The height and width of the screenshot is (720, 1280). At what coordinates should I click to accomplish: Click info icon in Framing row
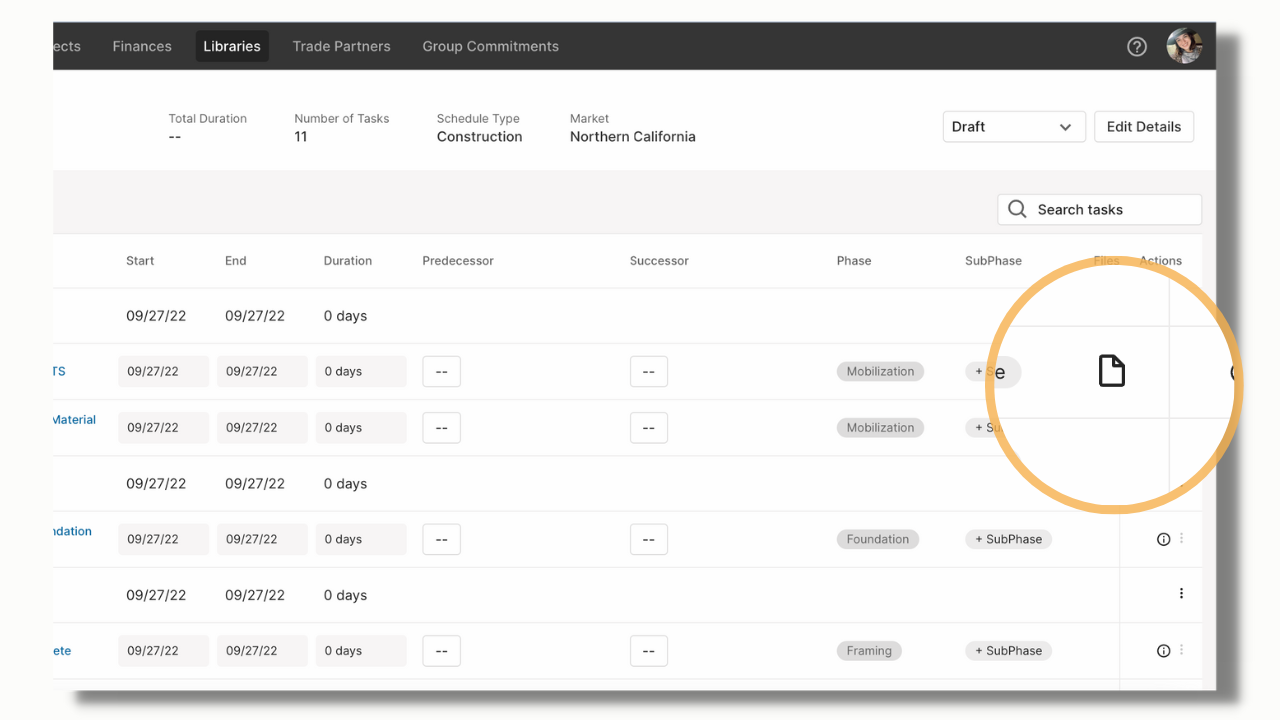[1163, 651]
